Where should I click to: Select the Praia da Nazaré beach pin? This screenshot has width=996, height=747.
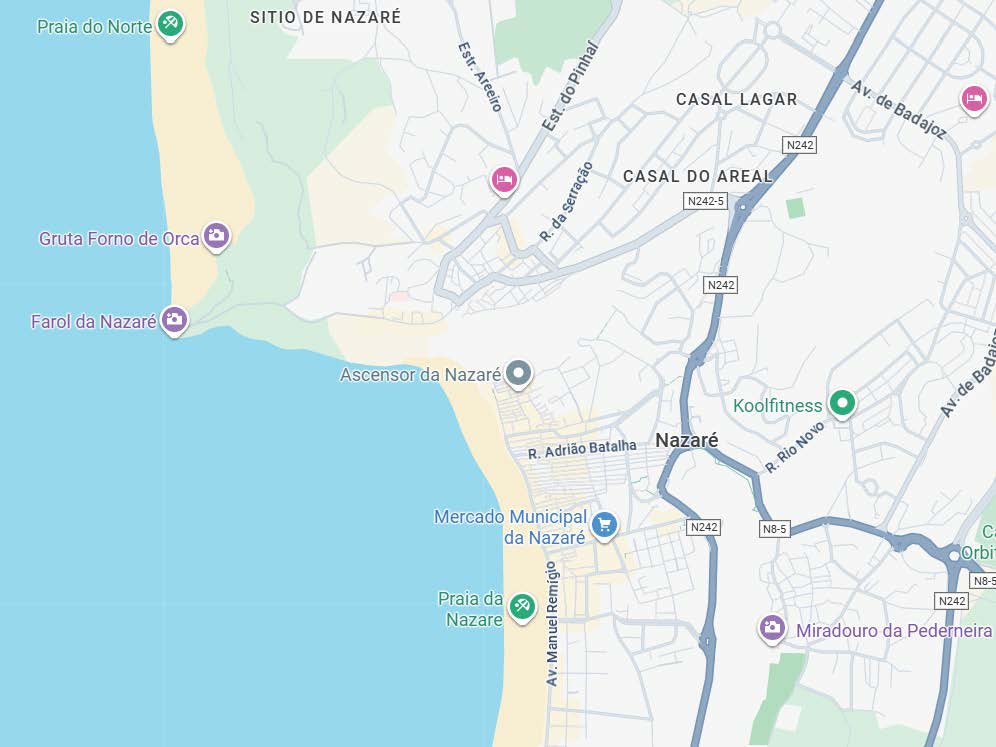click(522, 607)
